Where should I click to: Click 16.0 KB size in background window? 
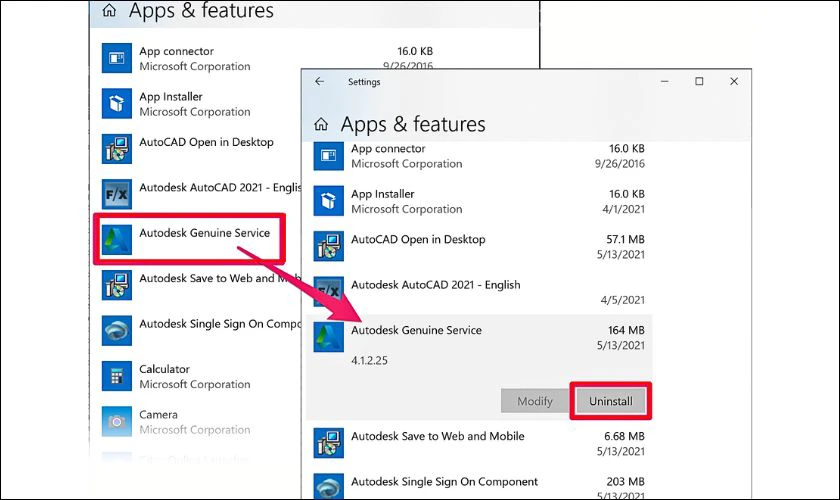pyautogui.click(x=415, y=51)
